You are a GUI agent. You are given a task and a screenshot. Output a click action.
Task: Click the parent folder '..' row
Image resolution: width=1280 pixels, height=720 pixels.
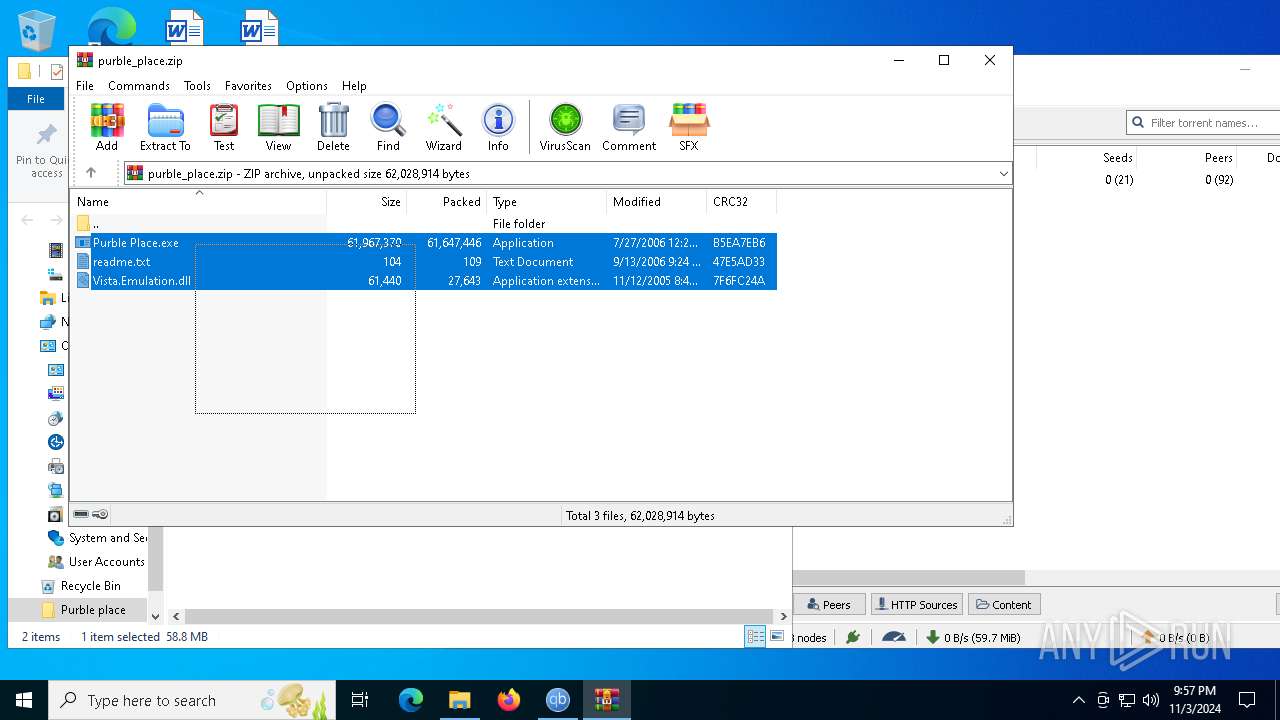point(425,224)
